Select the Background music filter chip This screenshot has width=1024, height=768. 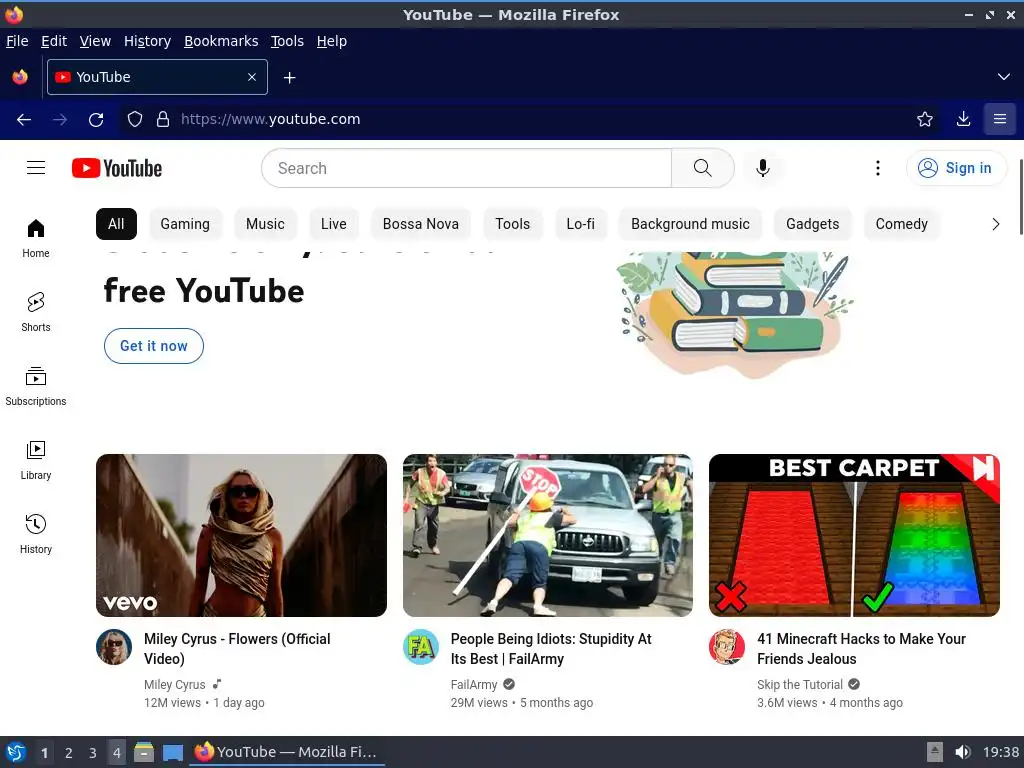pos(690,224)
